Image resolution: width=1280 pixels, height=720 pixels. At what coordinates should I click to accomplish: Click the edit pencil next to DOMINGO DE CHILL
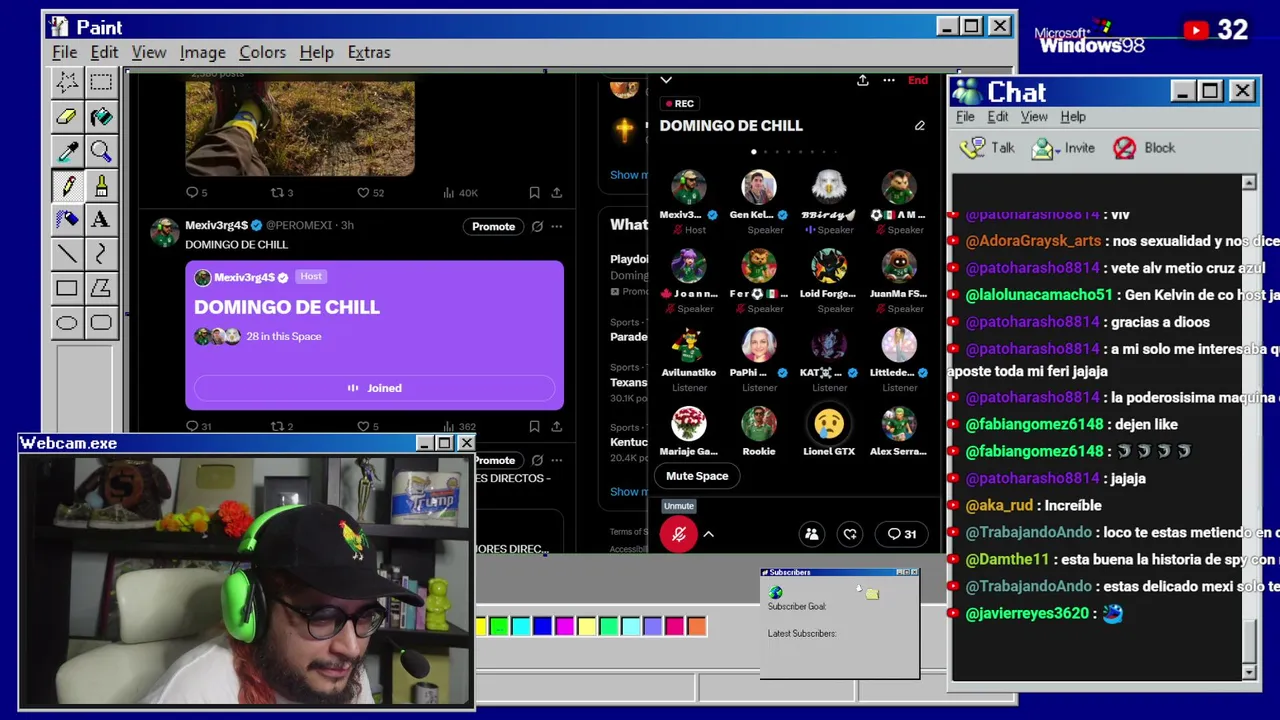[919, 126]
